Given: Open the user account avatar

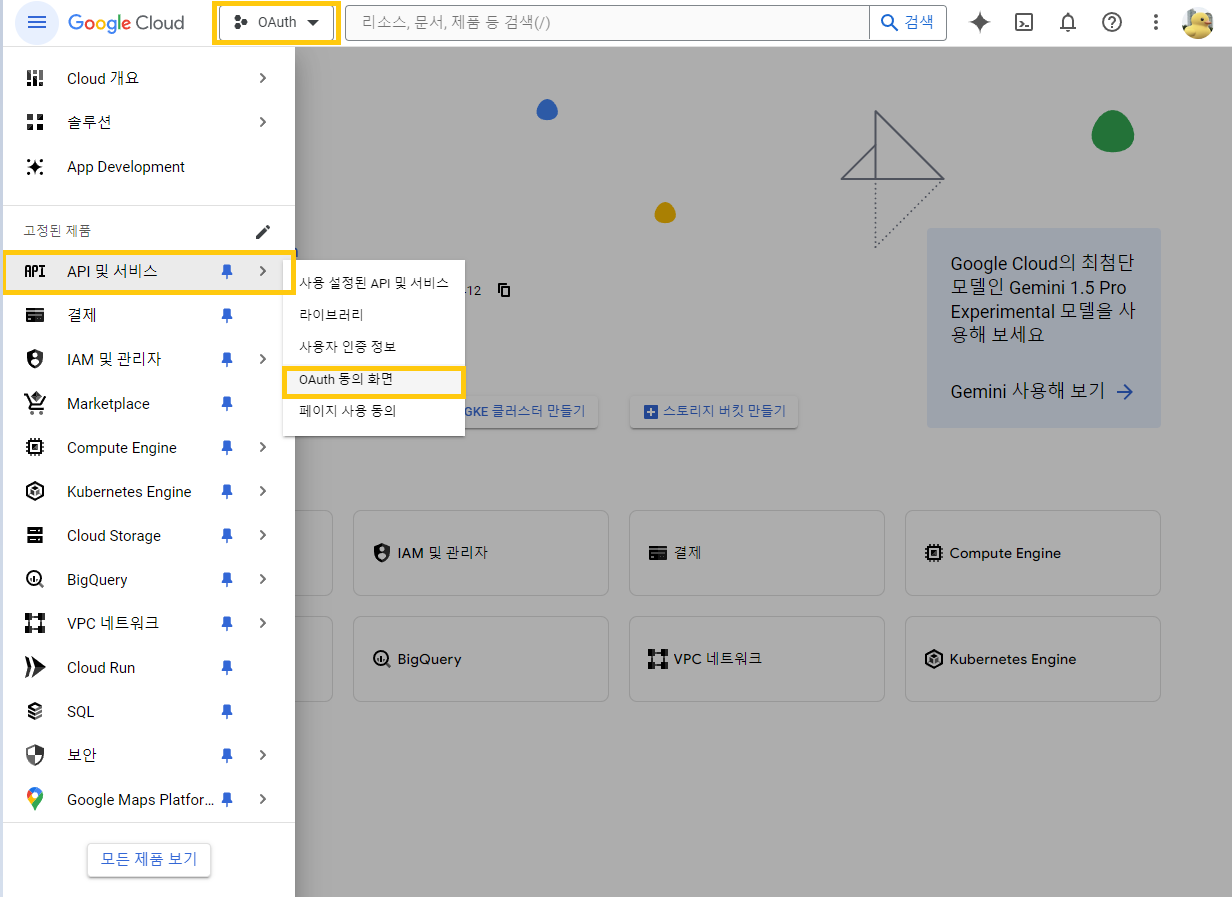Looking at the screenshot, I should 1198,23.
